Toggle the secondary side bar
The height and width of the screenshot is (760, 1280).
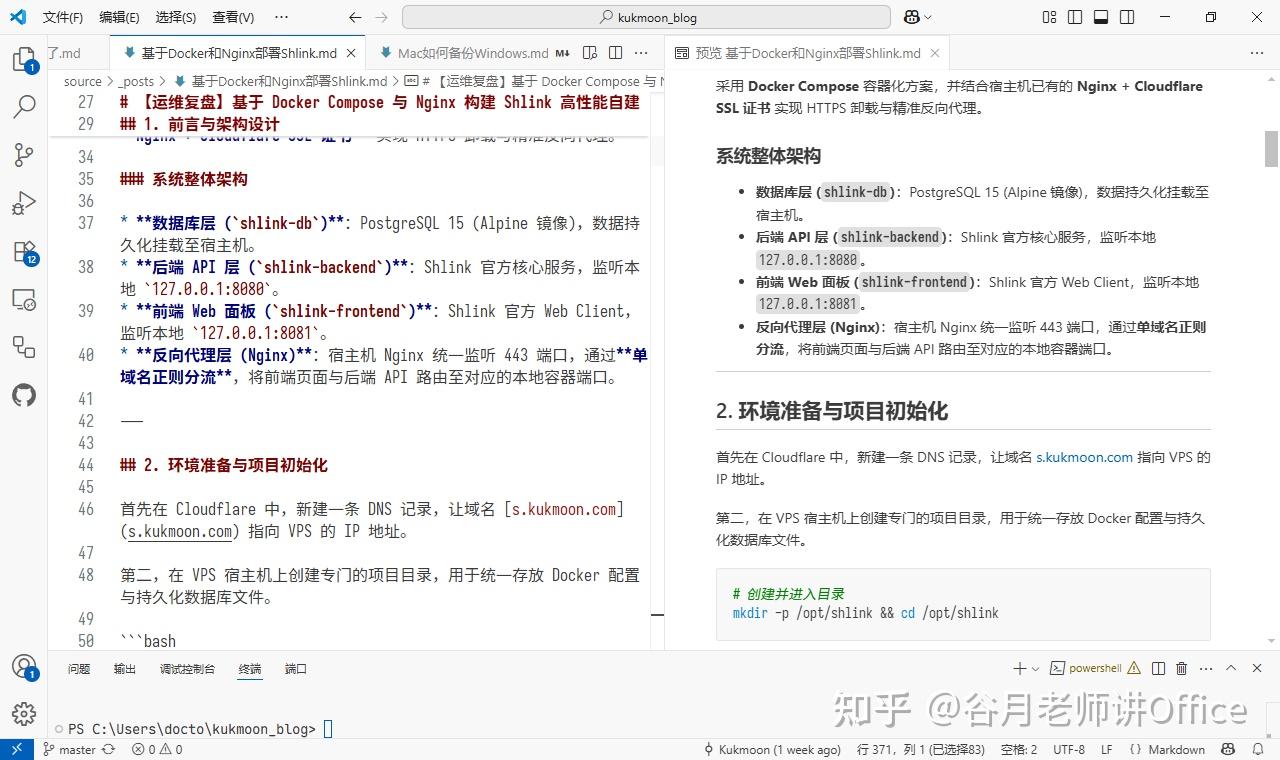click(1127, 17)
